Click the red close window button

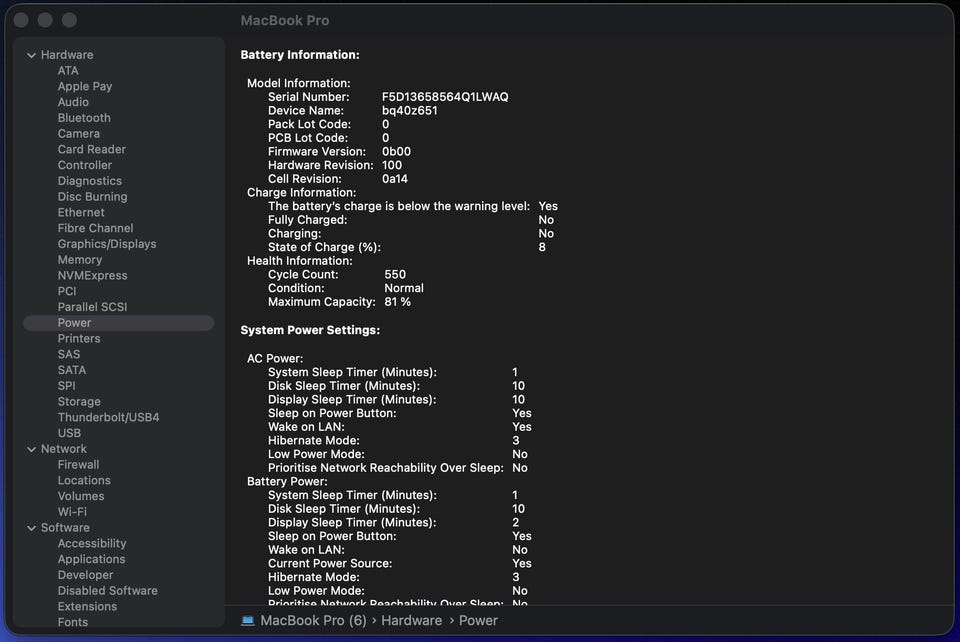pos(21,20)
